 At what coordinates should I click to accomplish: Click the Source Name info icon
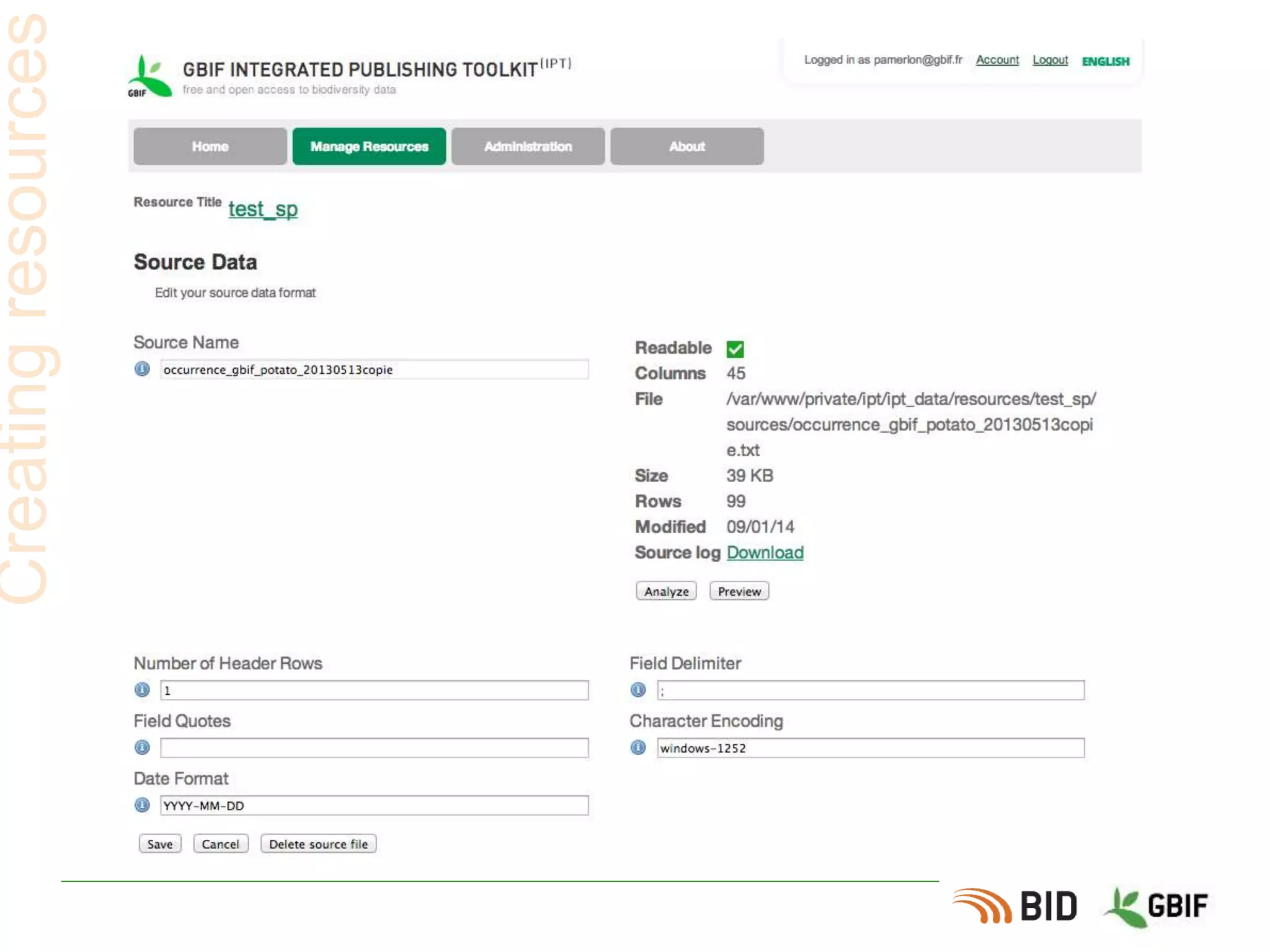142,369
